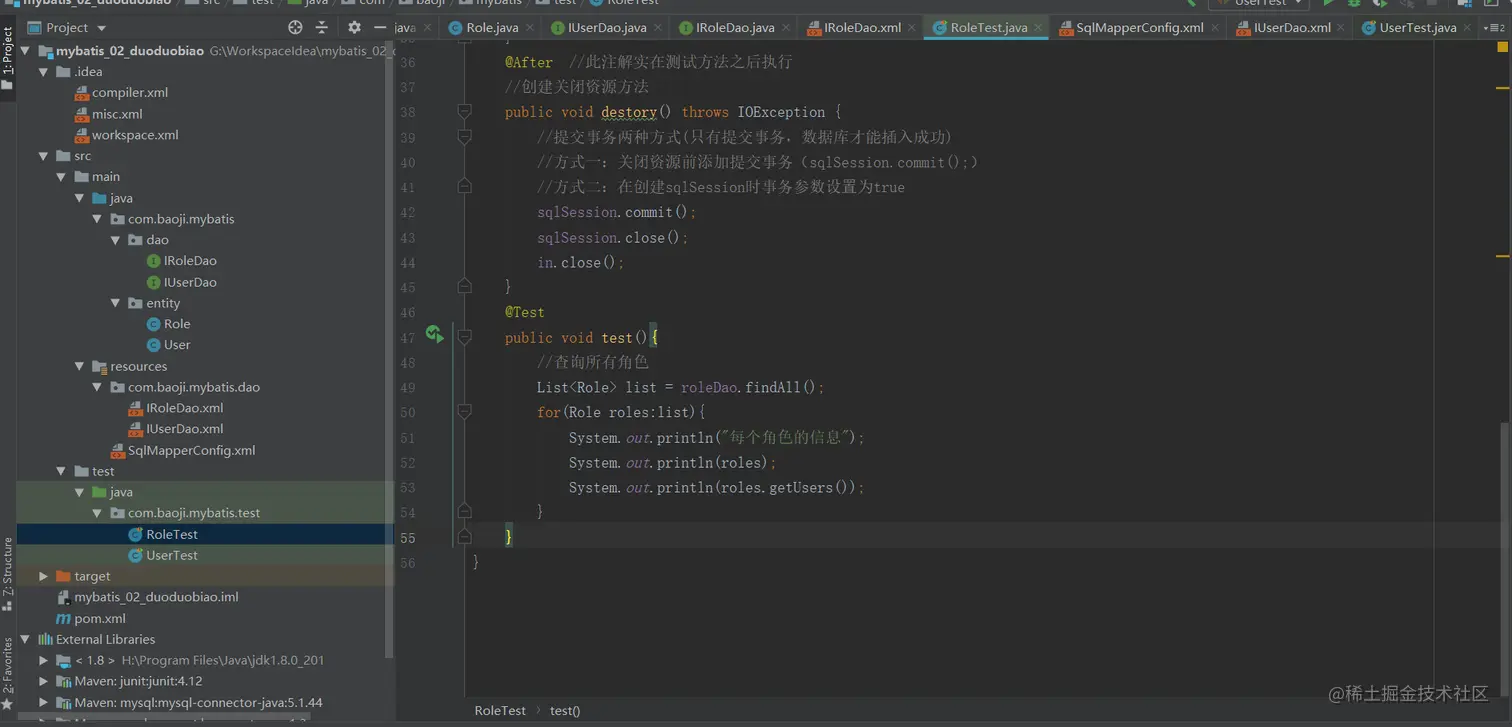Click the error stripe marker near line 37
Image resolution: width=1512 pixels, height=727 pixels.
1503,89
